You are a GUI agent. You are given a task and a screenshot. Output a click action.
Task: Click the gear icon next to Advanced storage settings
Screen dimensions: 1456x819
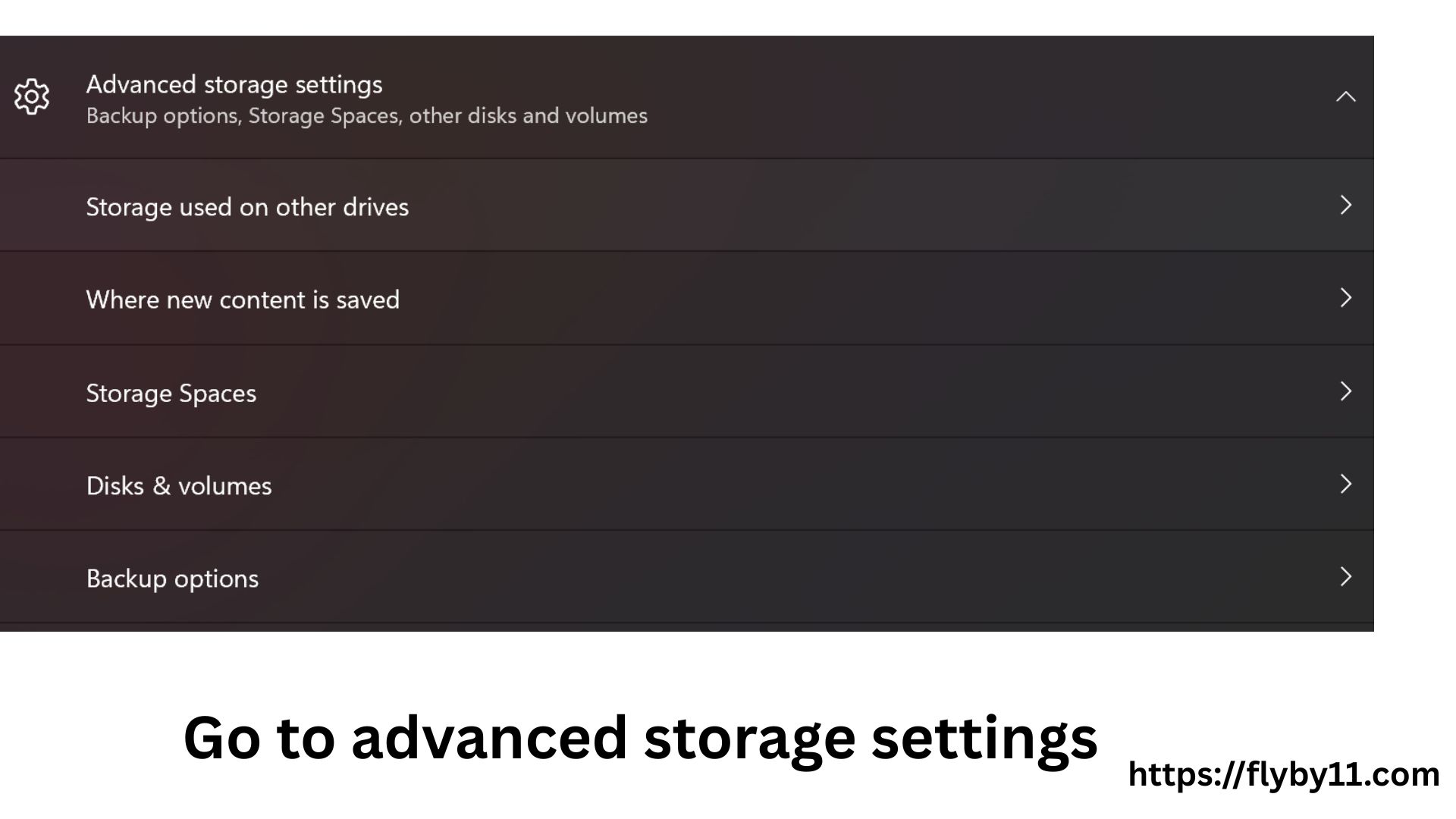[31, 96]
